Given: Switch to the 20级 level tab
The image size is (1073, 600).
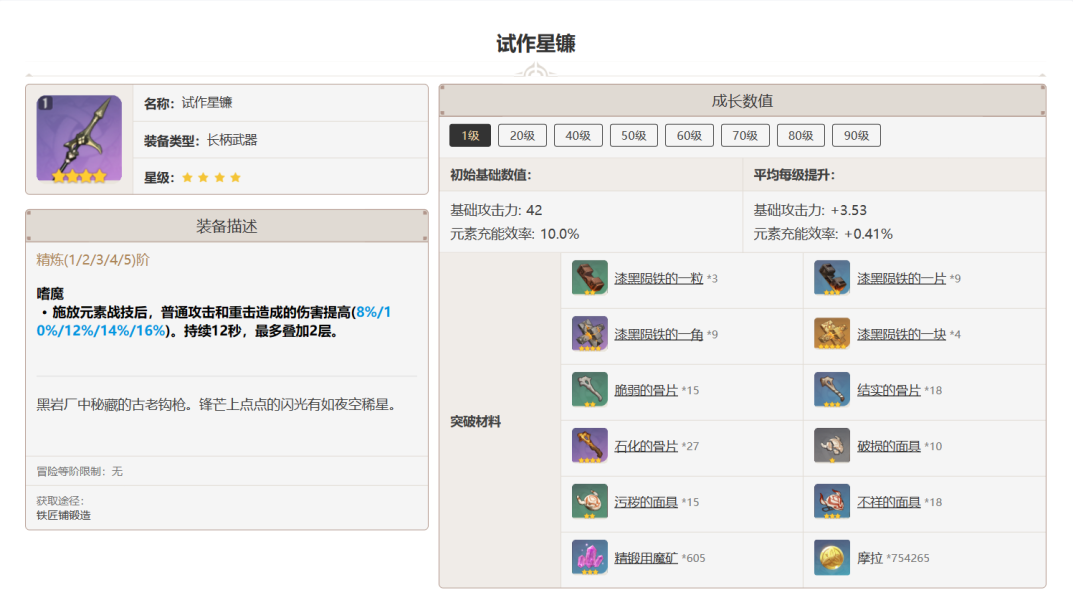Looking at the screenshot, I should [x=523, y=136].
